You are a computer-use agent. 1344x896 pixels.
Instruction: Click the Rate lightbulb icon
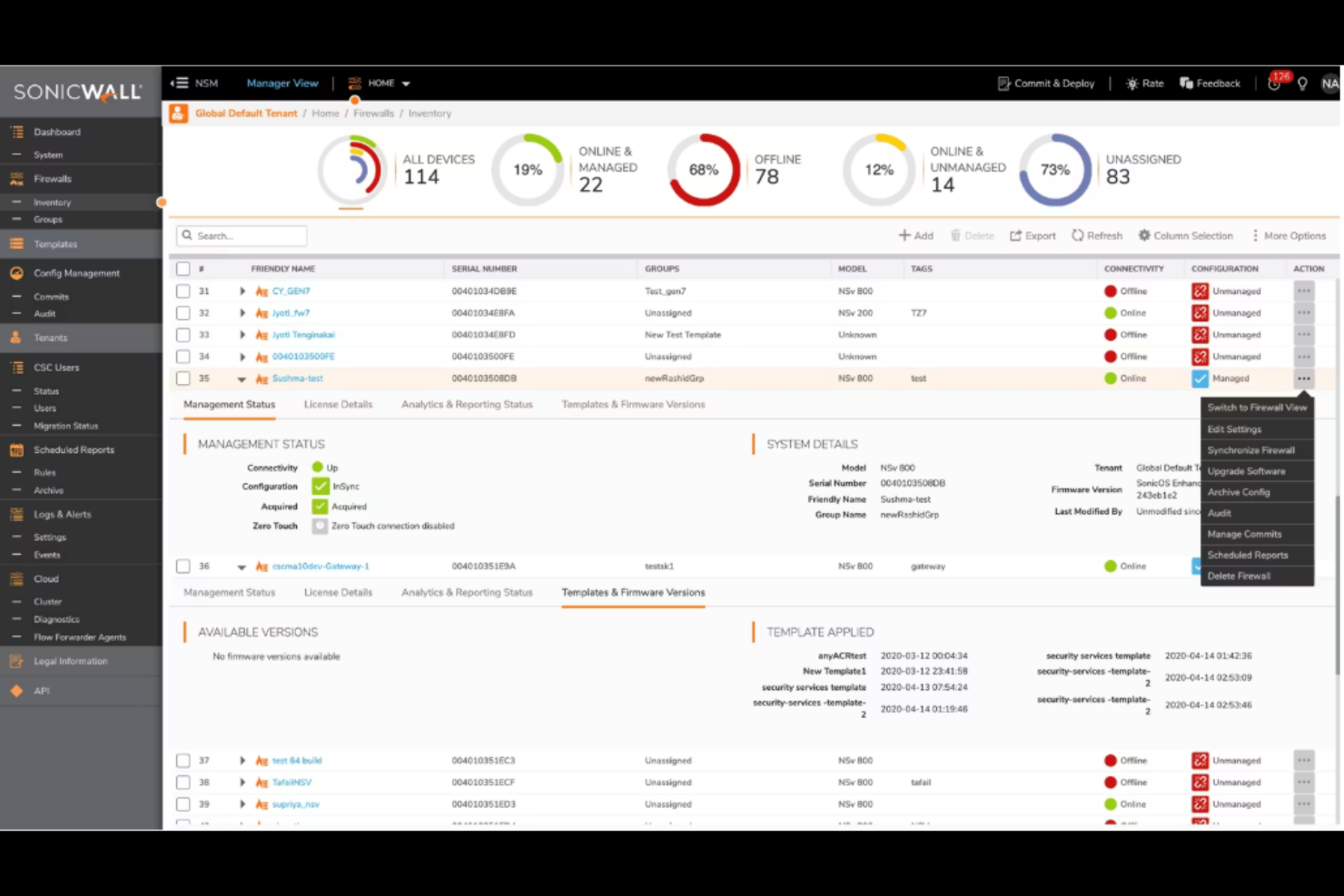1130,83
